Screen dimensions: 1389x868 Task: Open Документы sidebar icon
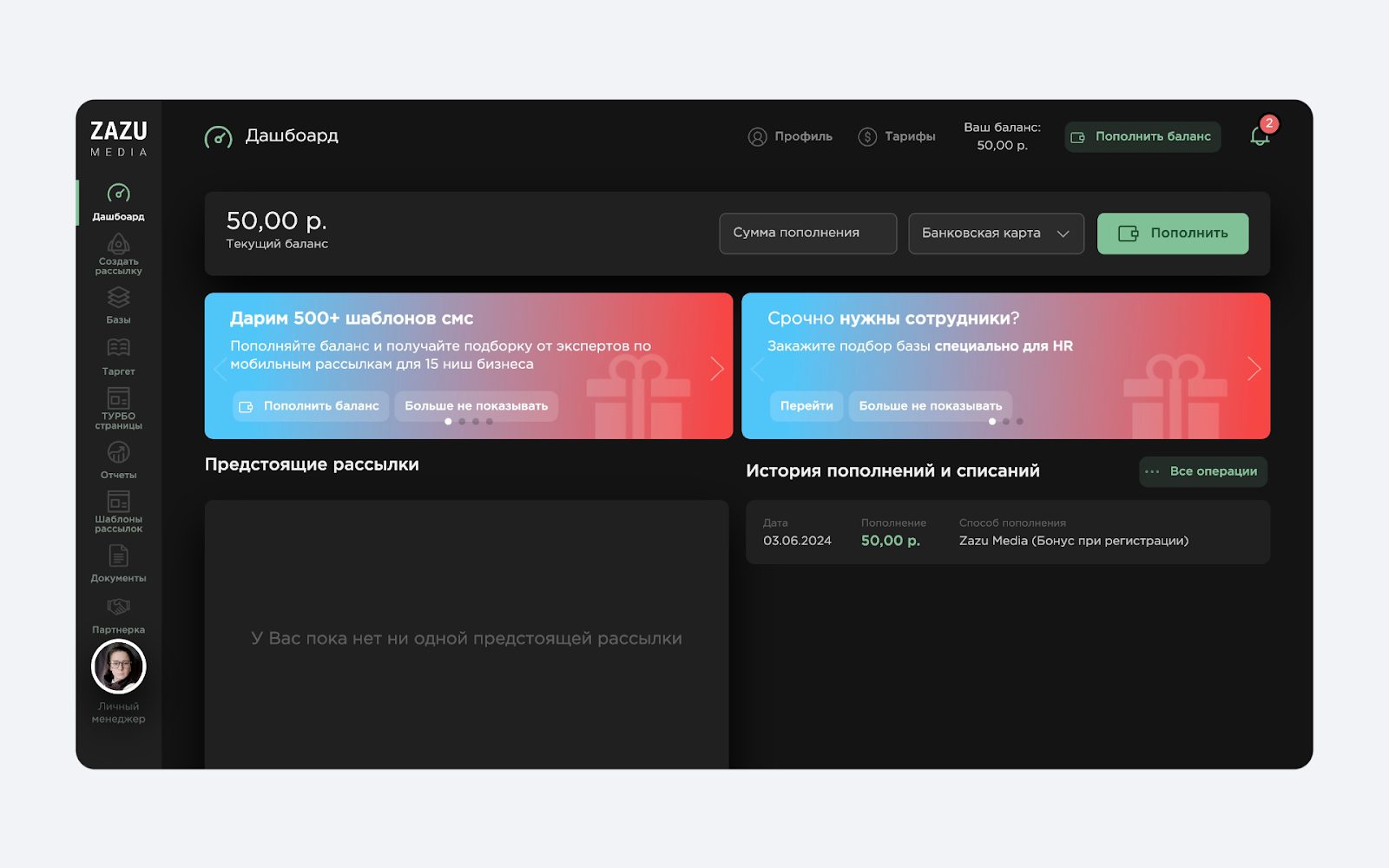[119, 556]
